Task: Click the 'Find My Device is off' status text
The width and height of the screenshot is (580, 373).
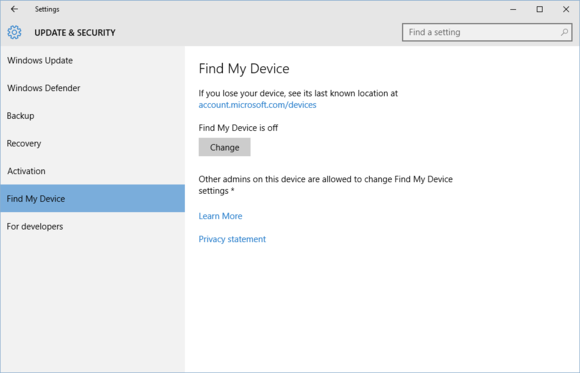Action: point(238,128)
